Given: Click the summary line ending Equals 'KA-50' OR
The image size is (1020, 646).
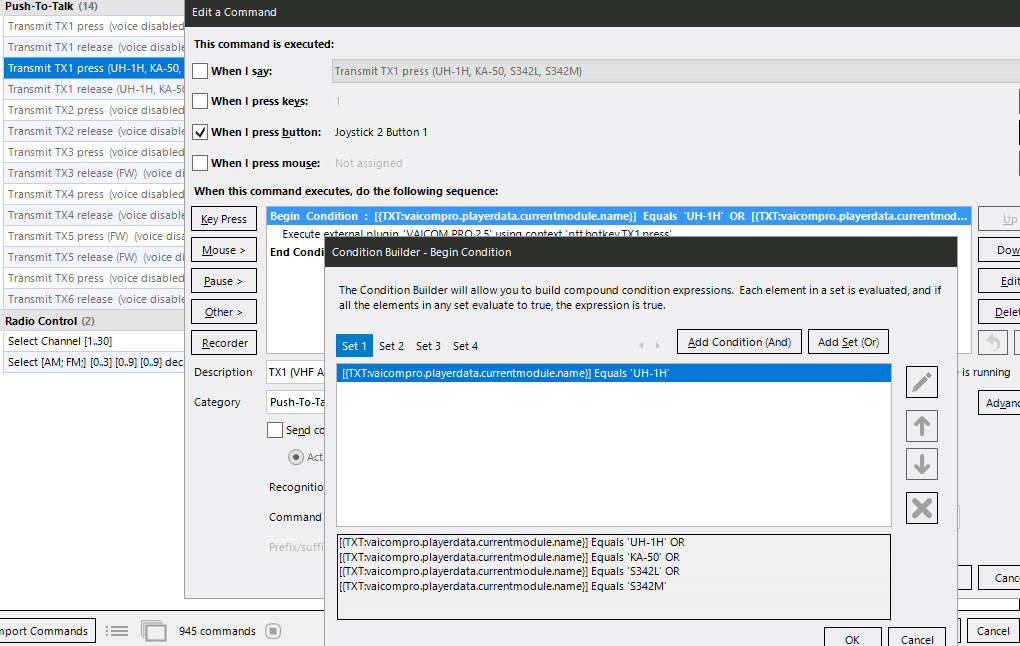Looking at the screenshot, I should [x=509, y=557].
